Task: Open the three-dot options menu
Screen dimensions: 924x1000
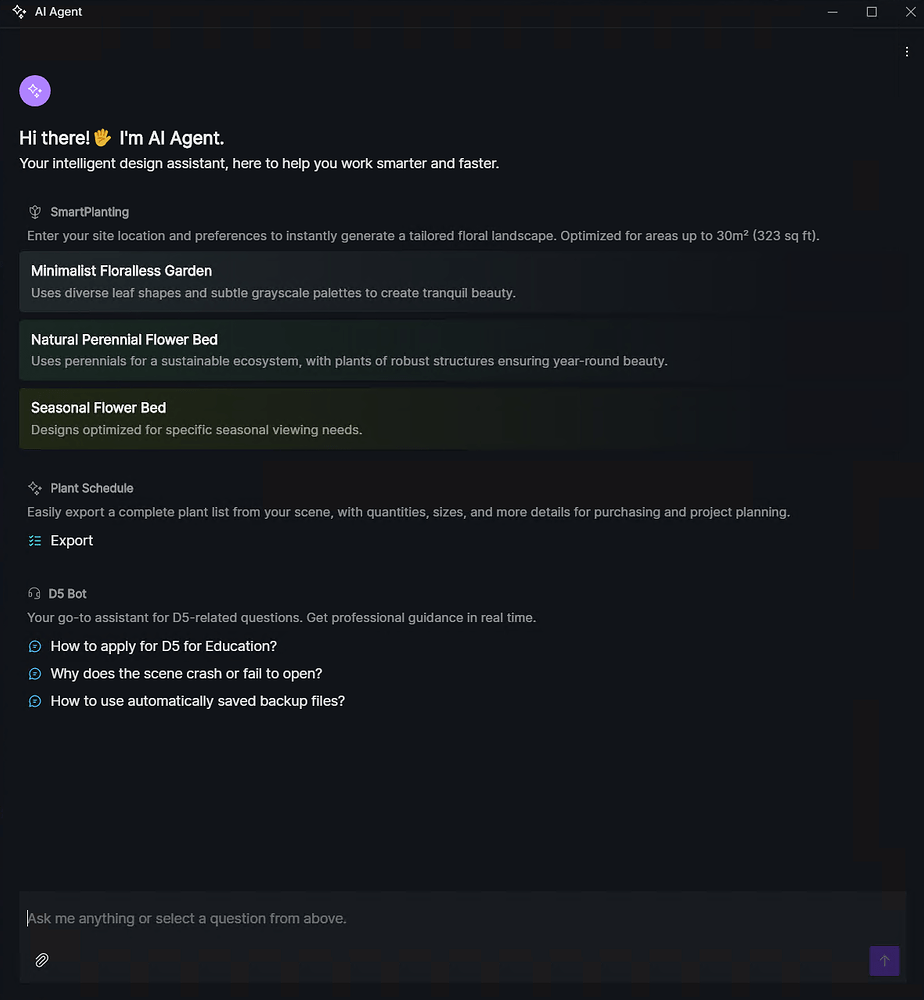Action: coord(907,50)
